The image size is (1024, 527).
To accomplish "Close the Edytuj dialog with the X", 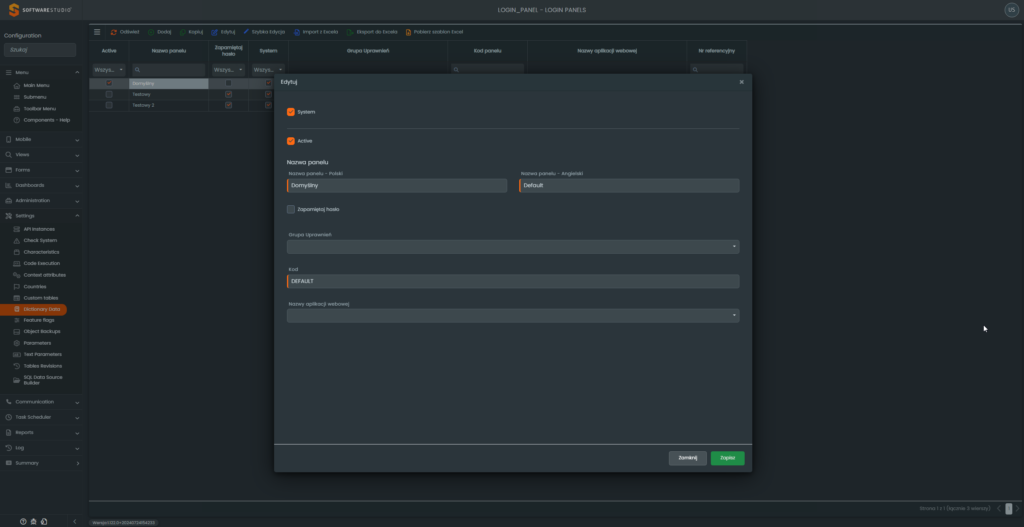I will tap(741, 82).
